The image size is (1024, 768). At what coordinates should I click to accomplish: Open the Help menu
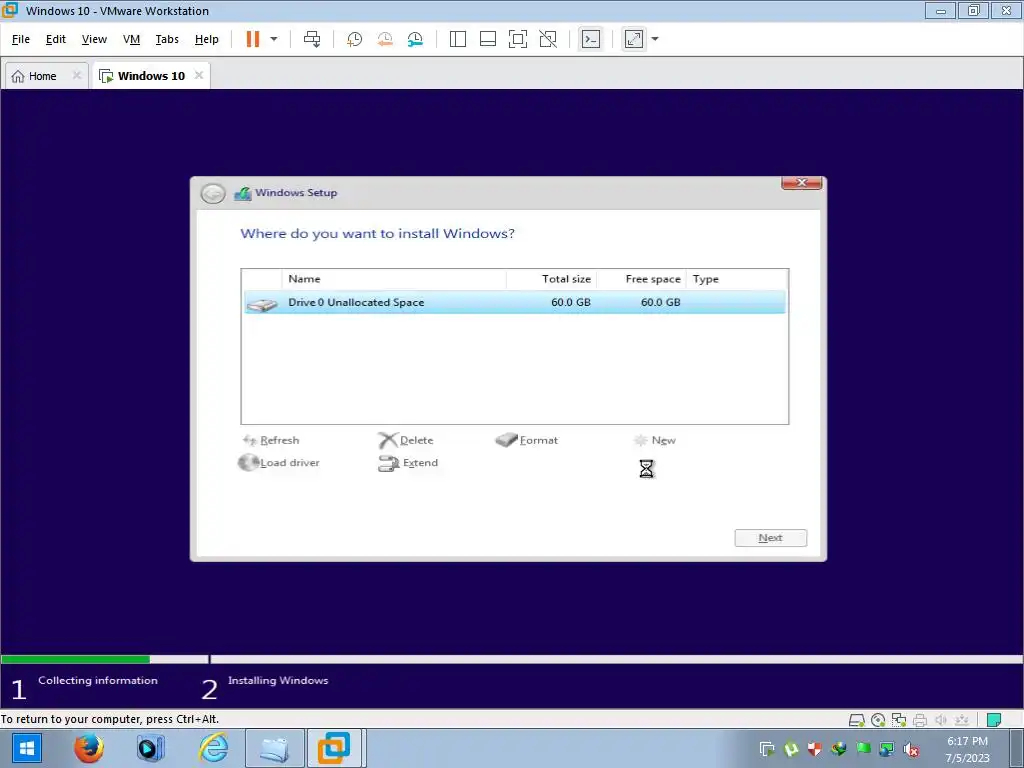[206, 39]
